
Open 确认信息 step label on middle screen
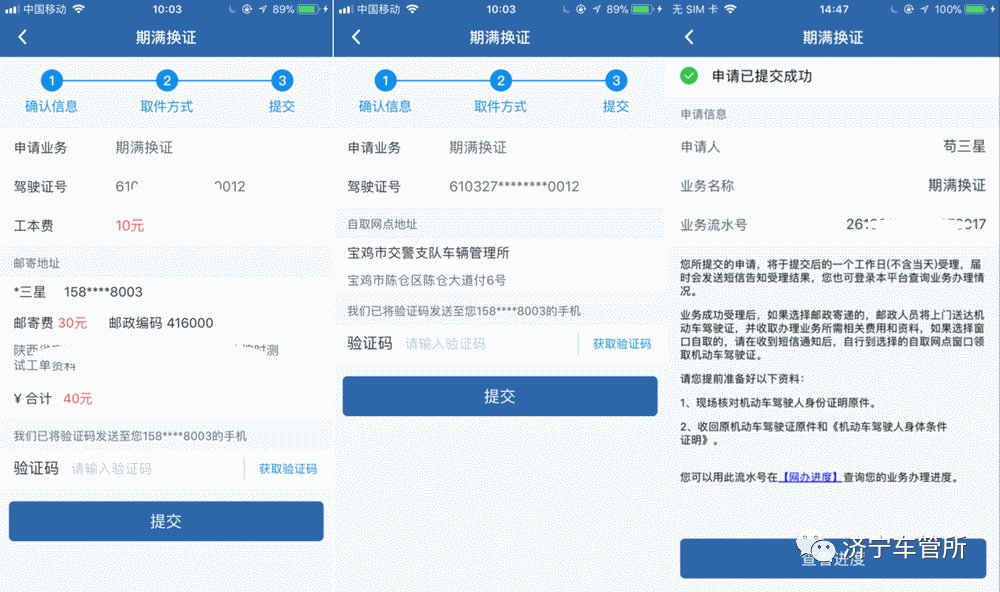[385, 106]
